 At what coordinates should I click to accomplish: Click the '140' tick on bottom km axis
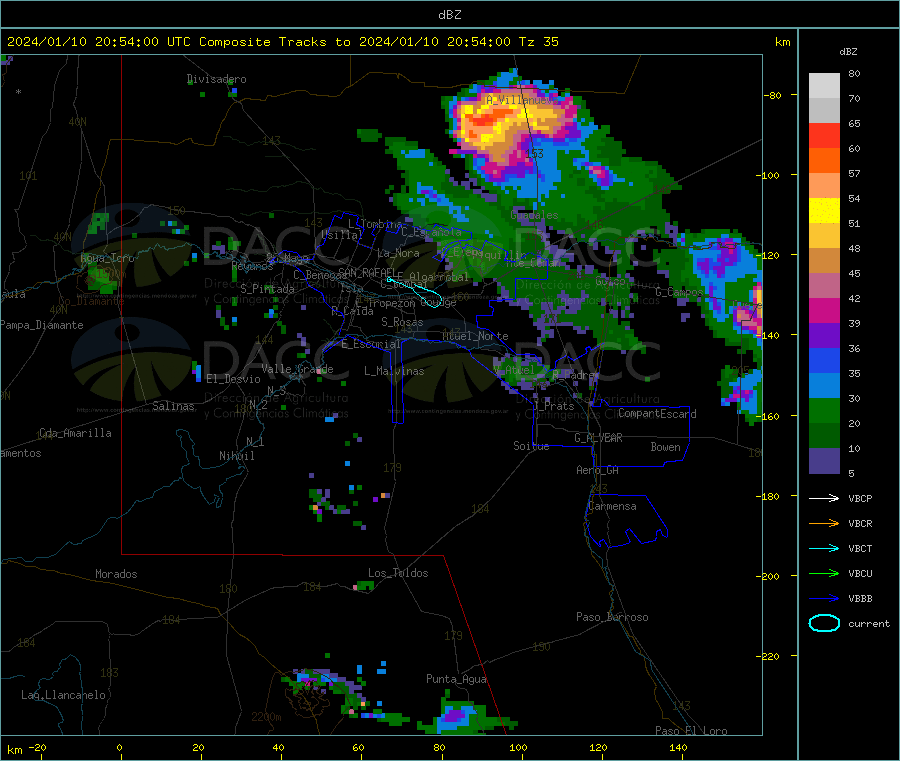tap(678, 747)
